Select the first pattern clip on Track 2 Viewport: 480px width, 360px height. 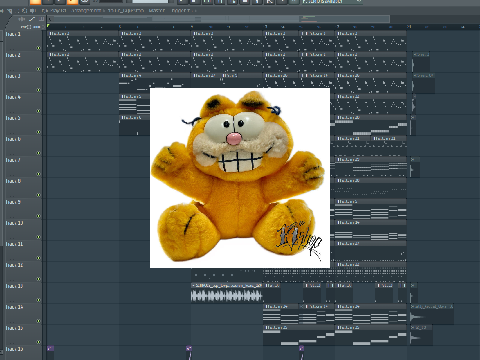[83, 62]
